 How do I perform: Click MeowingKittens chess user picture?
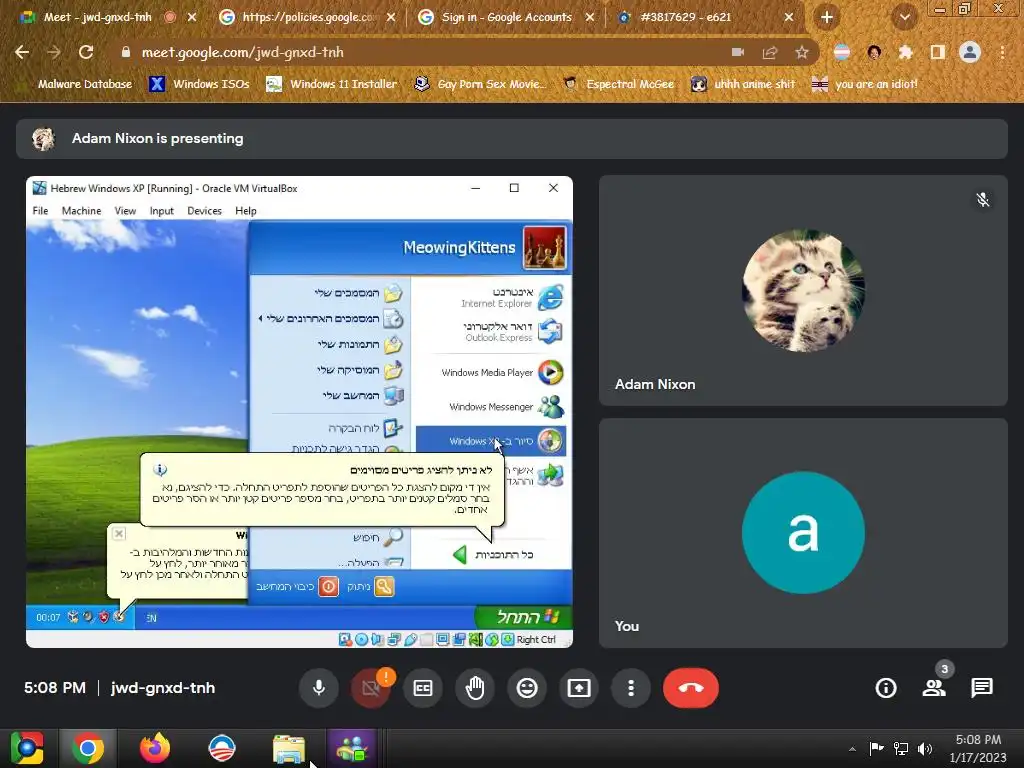(x=545, y=248)
